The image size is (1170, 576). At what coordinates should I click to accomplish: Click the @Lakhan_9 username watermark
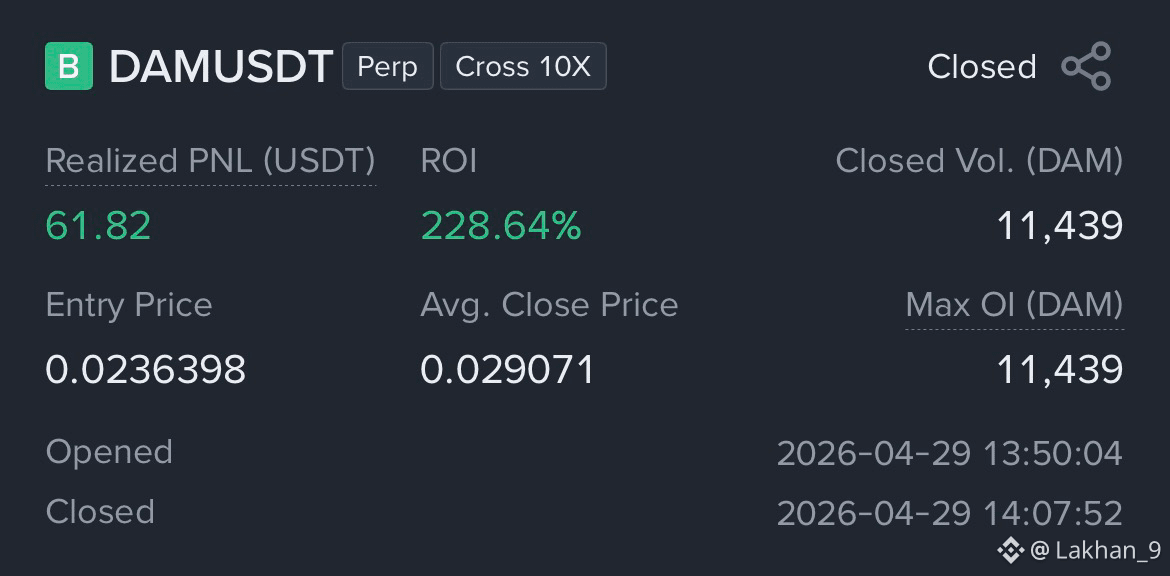1095,551
